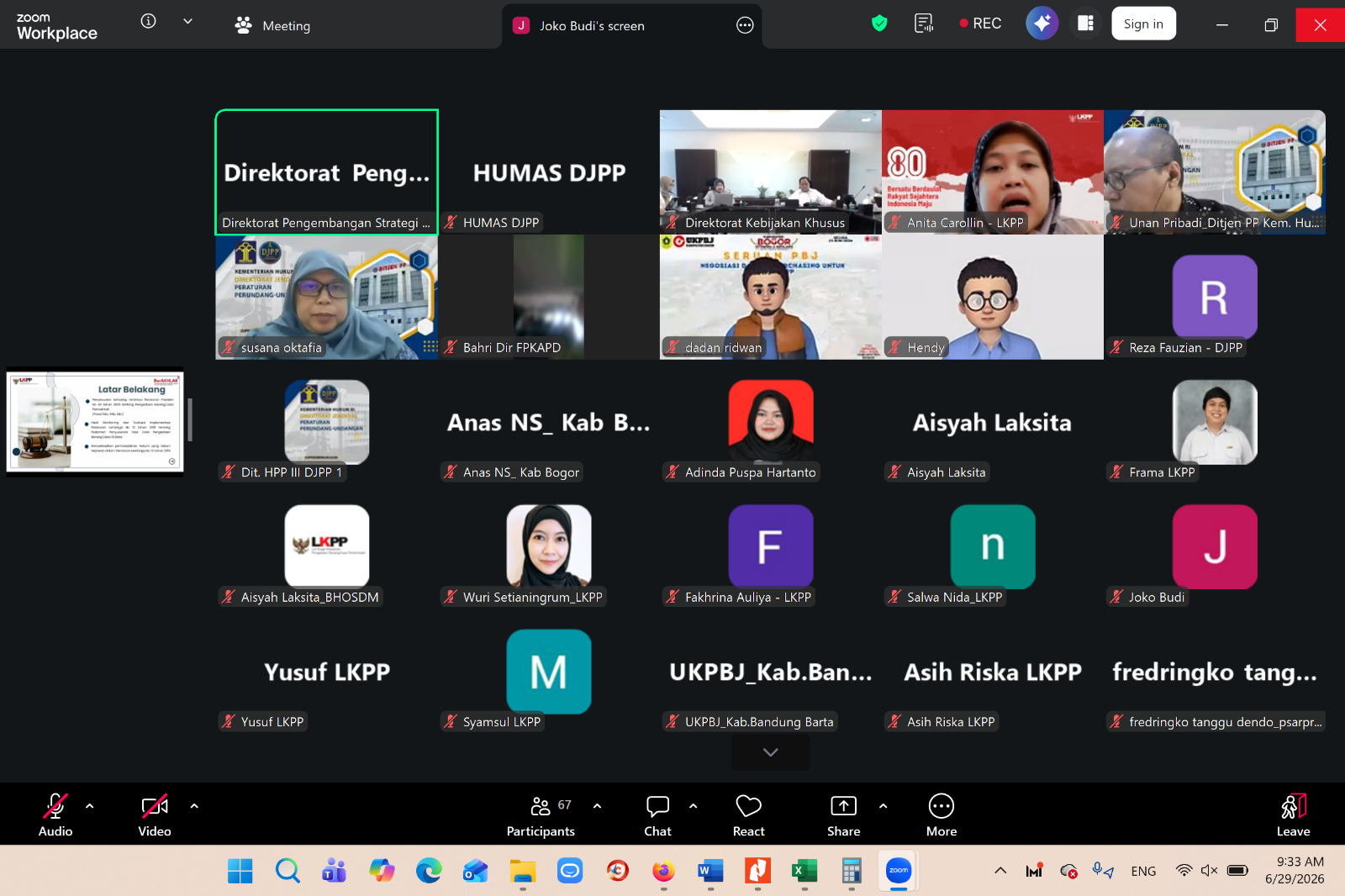Open Excel from the Windows taskbar
Screen dimensions: 1345x896
(x=804, y=871)
